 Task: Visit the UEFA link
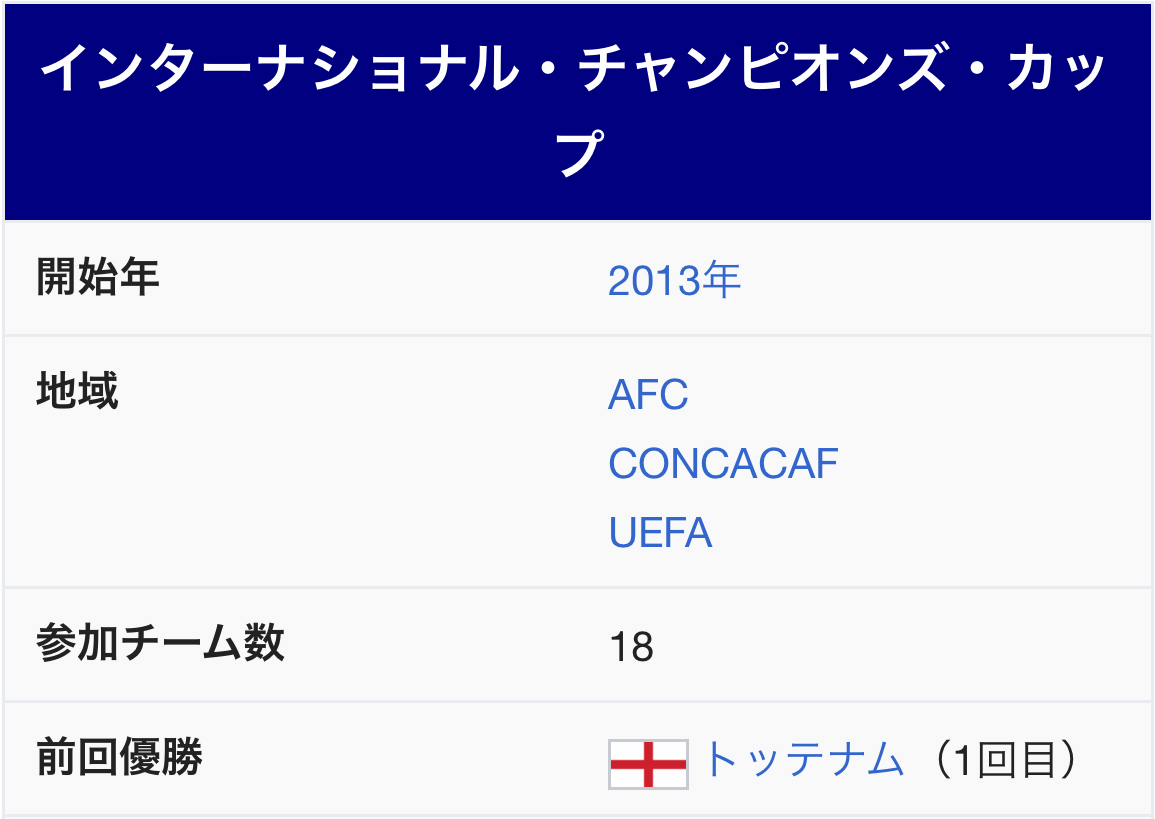click(660, 532)
